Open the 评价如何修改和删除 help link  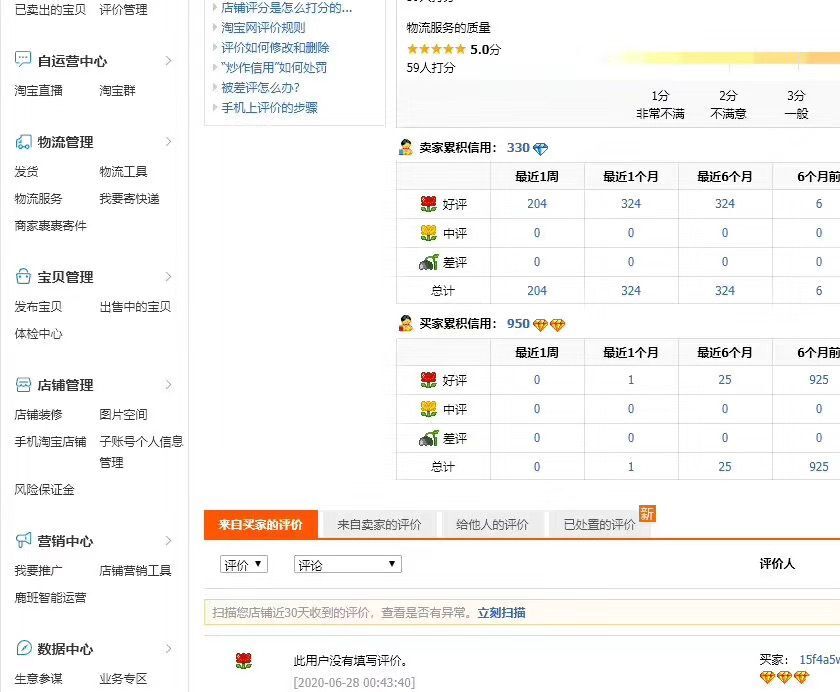pos(275,48)
